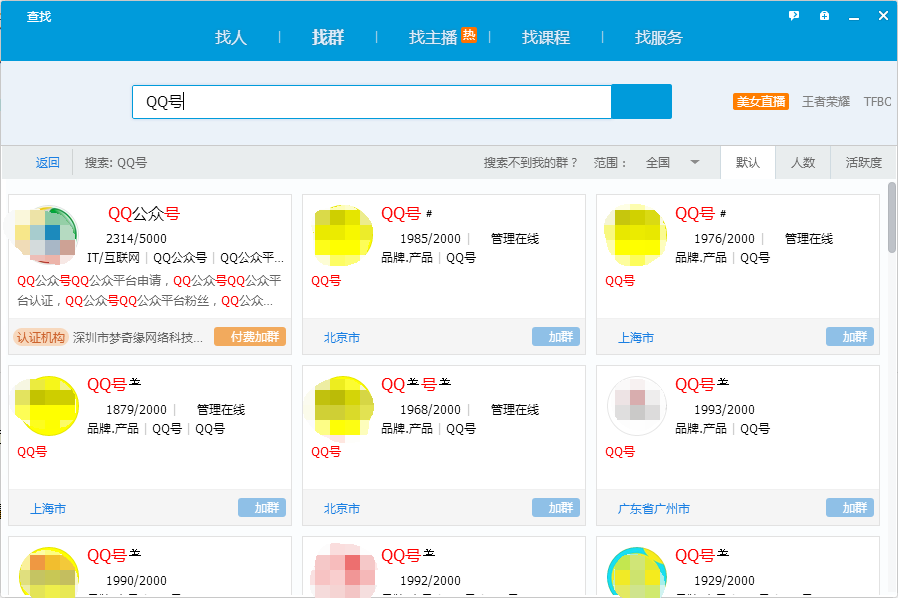
Task: Click 加群 on the 1879/2000 上海市 card
Action: pos(262,507)
